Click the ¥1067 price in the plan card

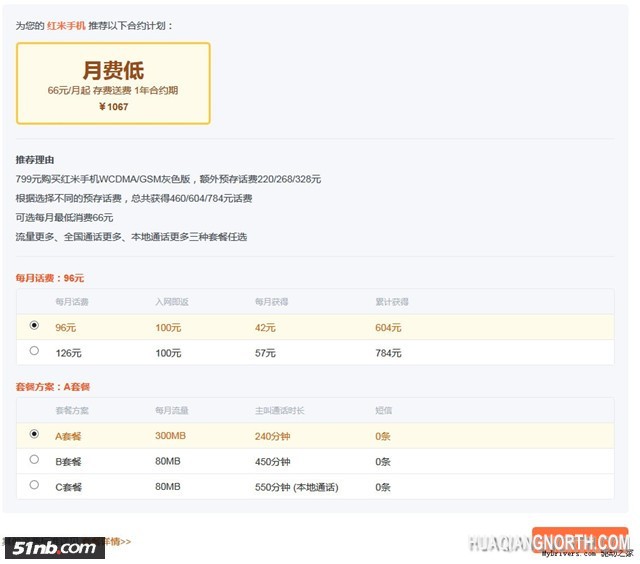113,107
